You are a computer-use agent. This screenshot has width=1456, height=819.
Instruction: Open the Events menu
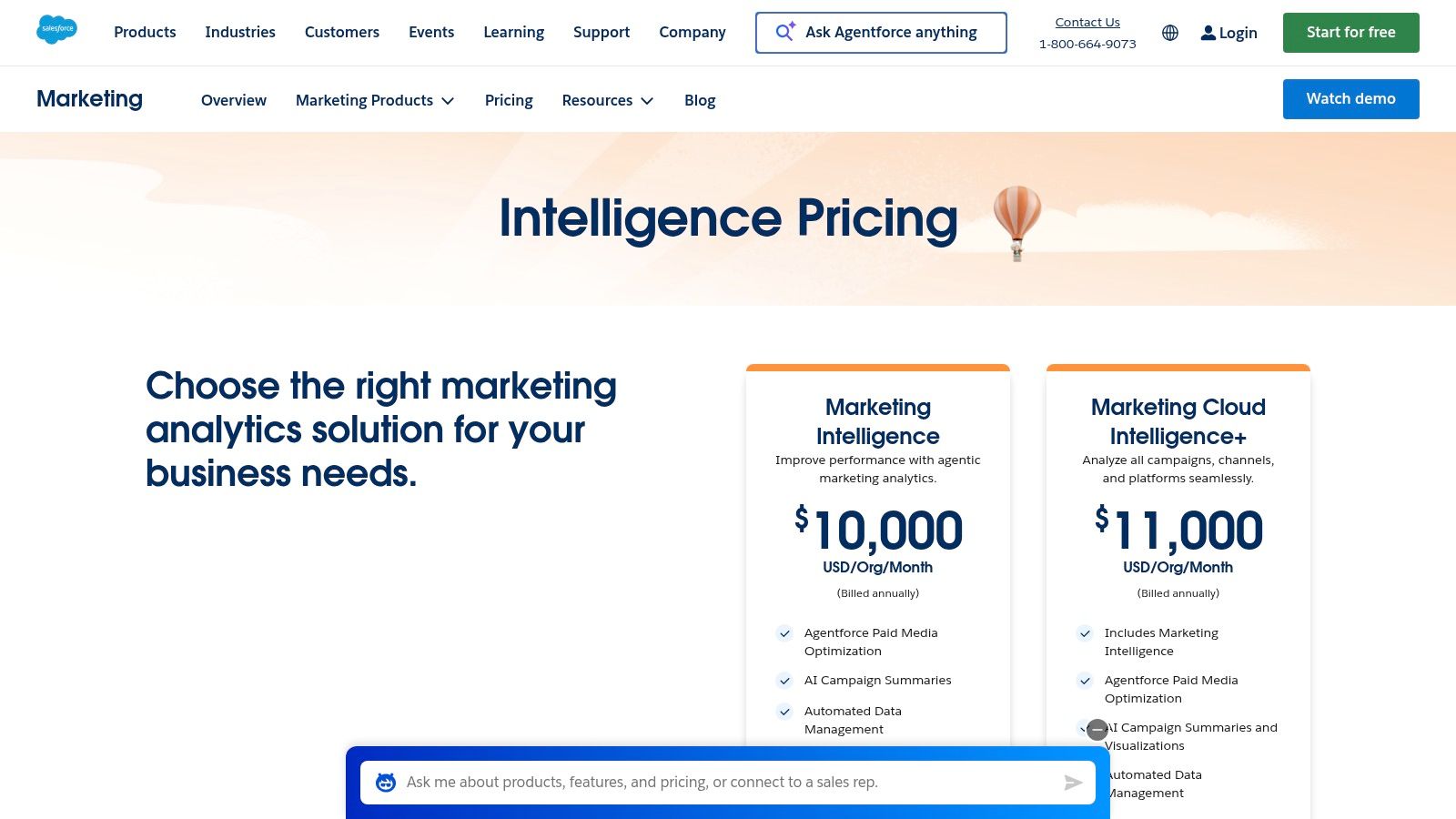431,32
